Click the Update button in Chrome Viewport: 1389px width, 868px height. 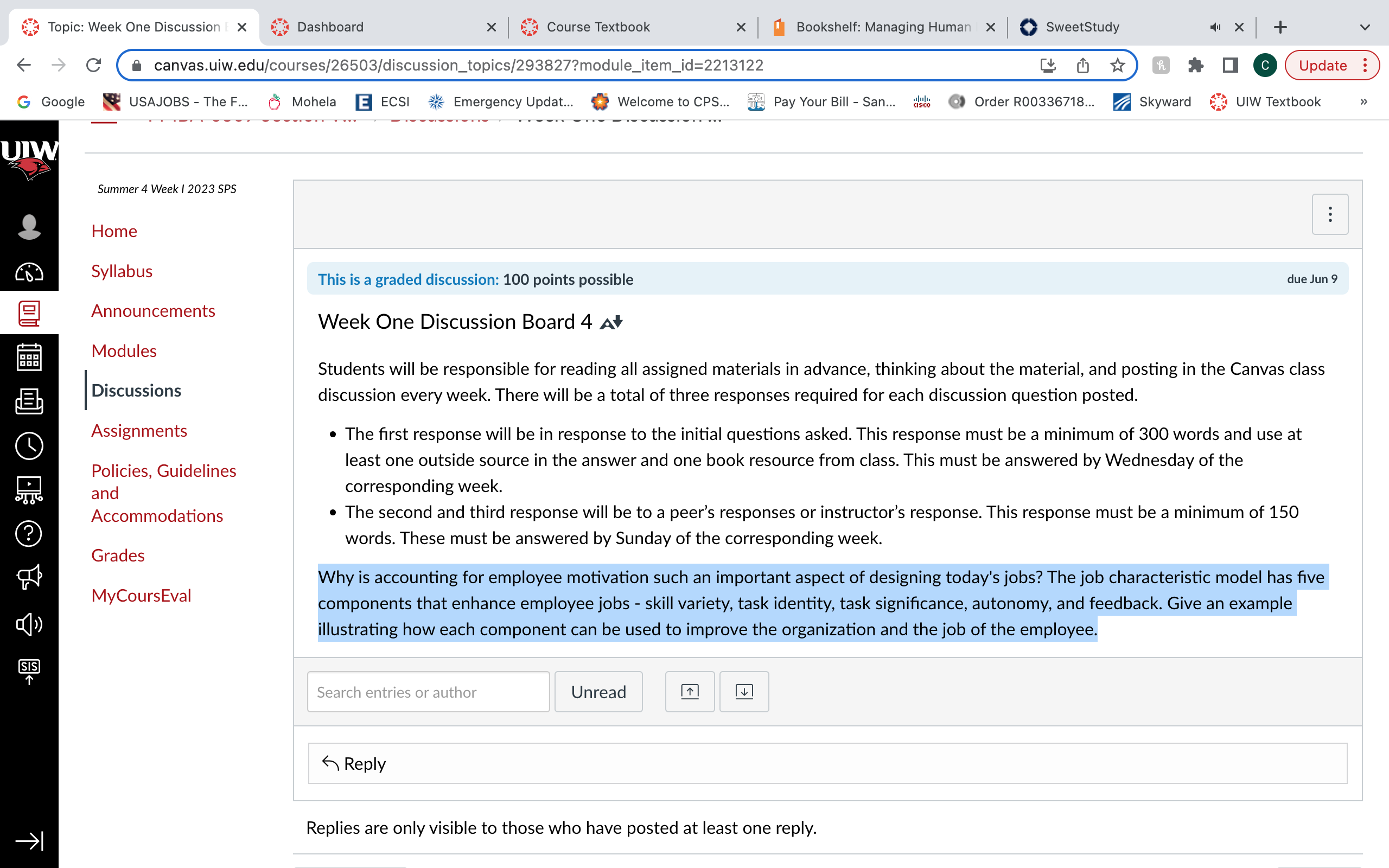pos(1322,66)
